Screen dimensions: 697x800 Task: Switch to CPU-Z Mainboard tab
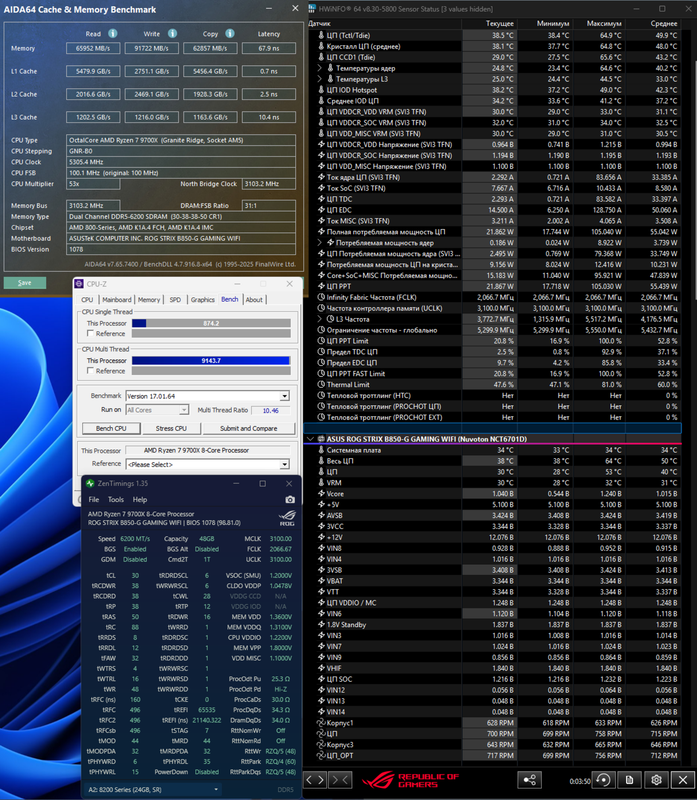point(117,299)
